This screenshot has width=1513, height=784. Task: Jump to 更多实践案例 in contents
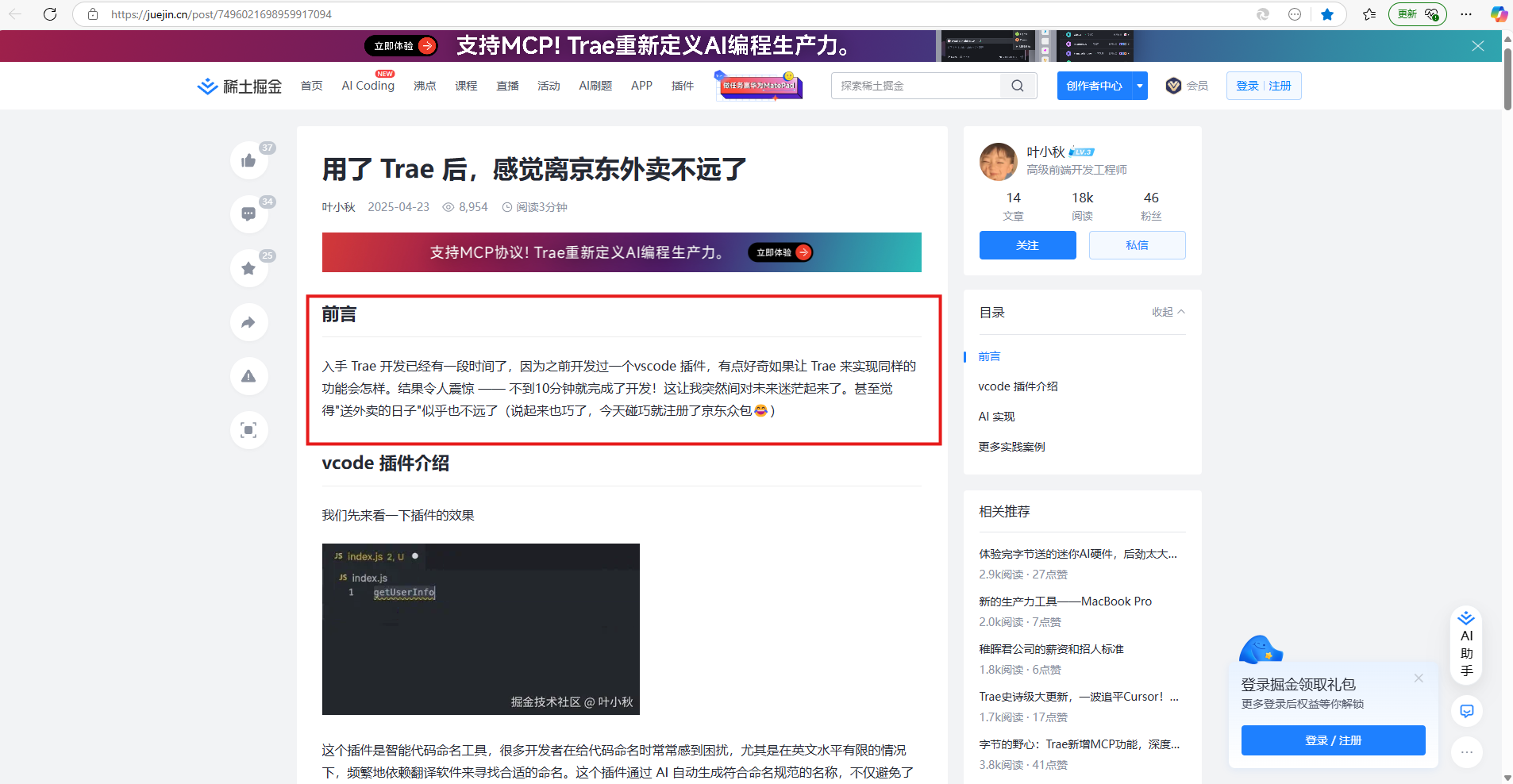pos(1011,447)
